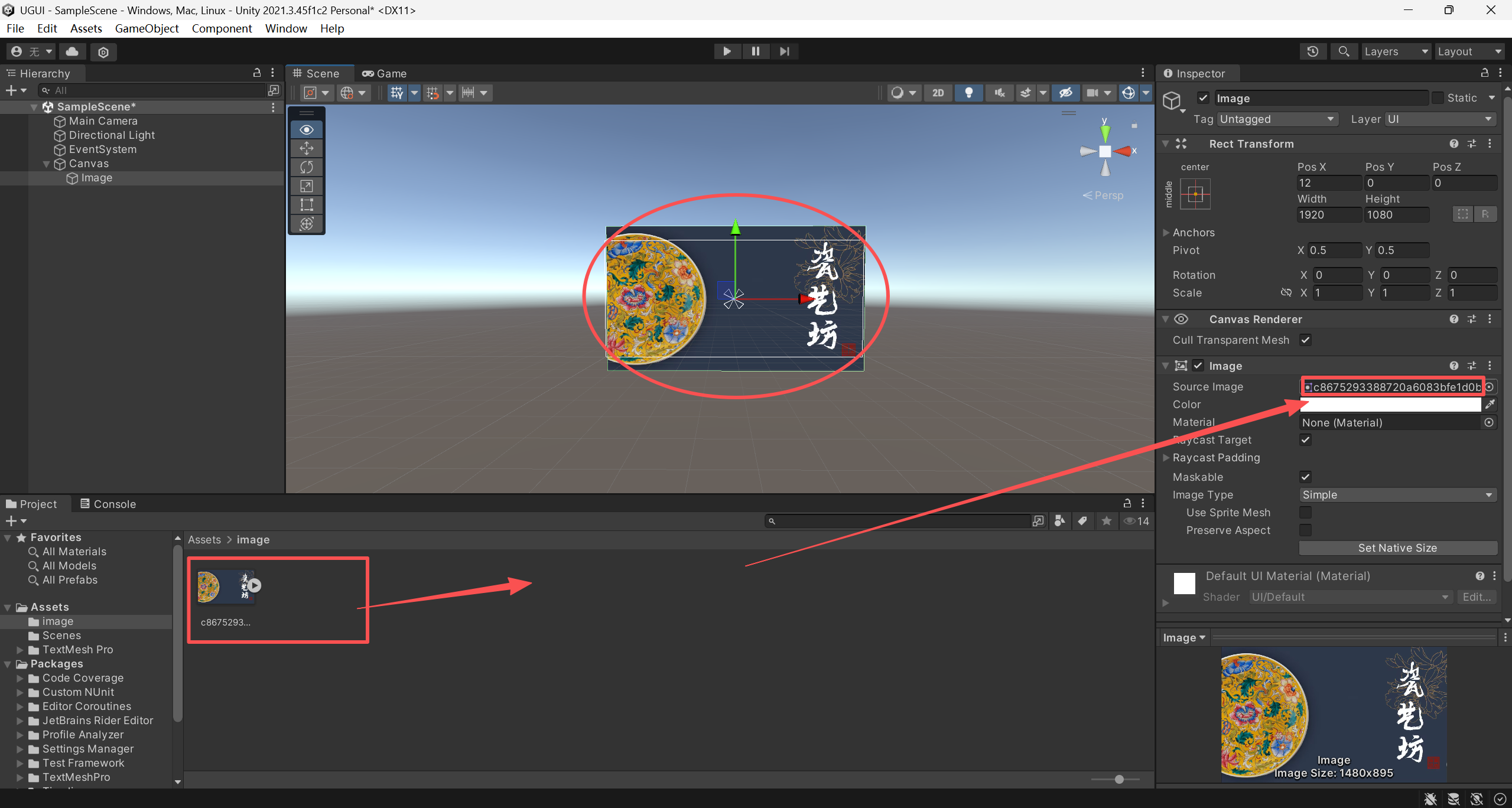
Task: Select the Rotate tool in scene overlay
Action: (306, 167)
